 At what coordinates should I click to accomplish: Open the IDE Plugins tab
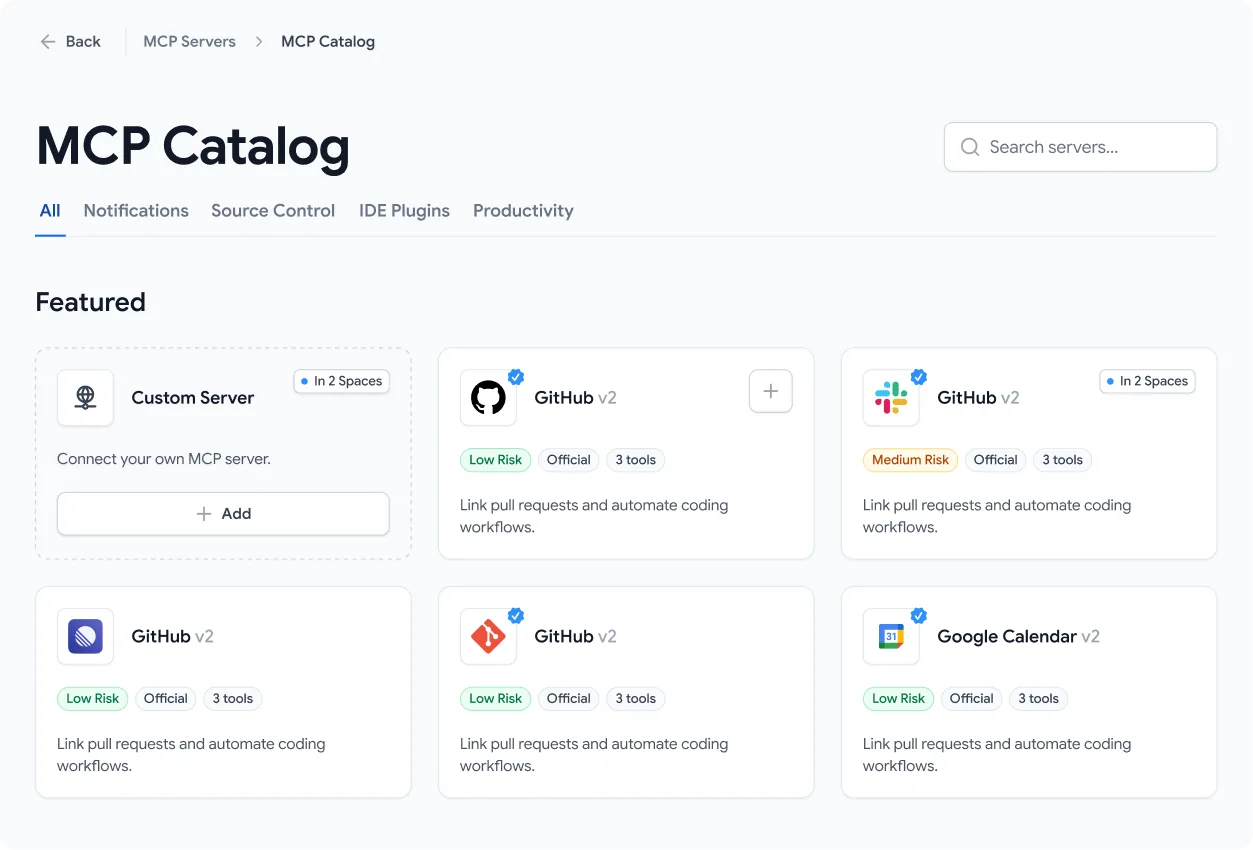(404, 211)
